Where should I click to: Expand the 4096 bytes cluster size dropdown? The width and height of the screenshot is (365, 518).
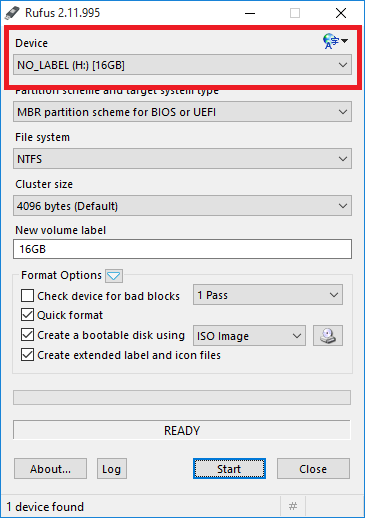tap(182, 206)
